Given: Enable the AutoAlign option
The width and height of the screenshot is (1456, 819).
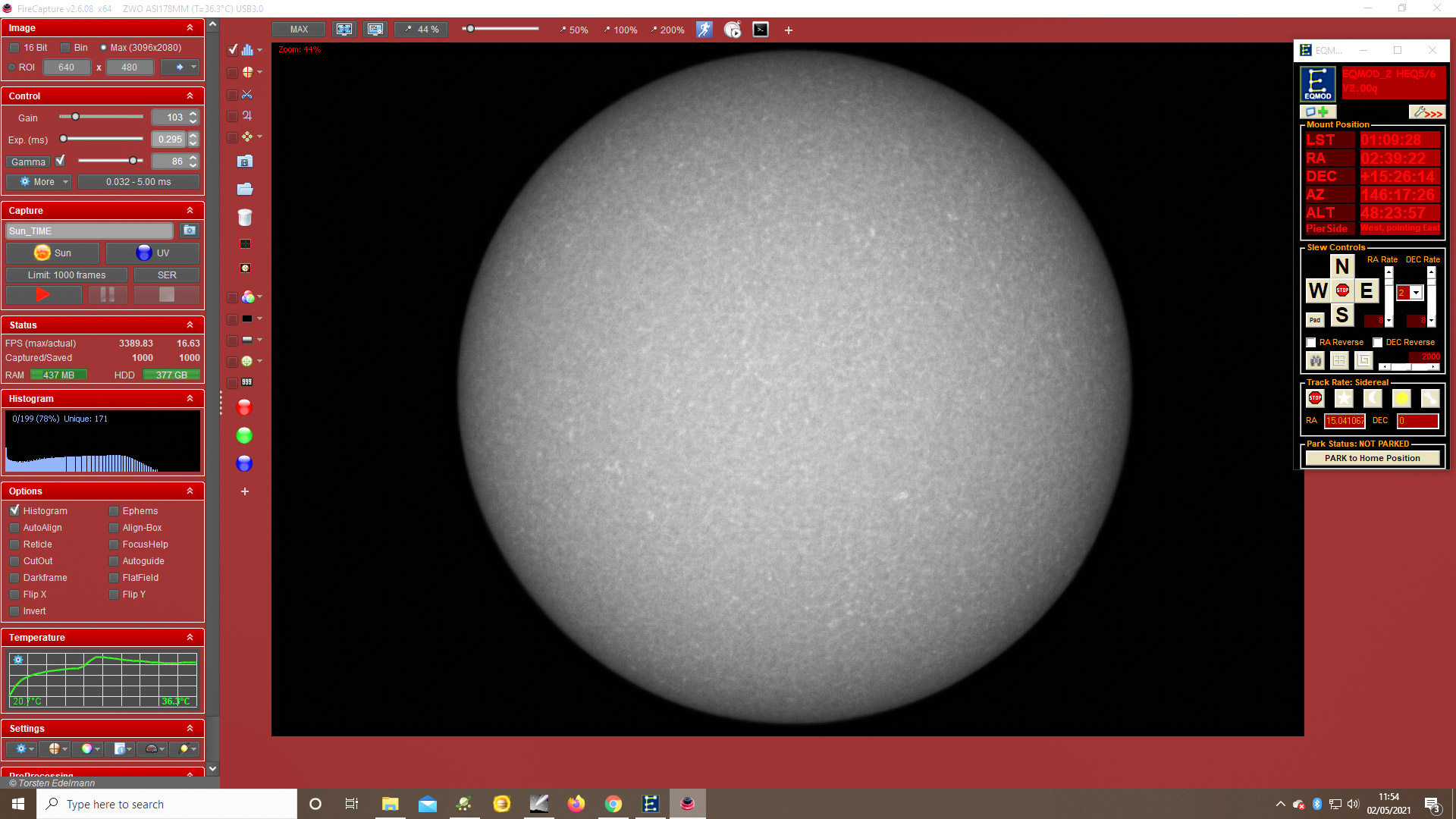Looking at the screenshot, I should tap(14, 528).
